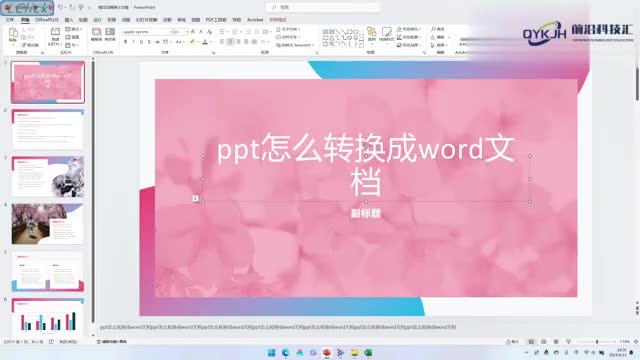Click the Quick Styles icon
Image resolution: width=640 pixels, height=360 pixels.
(386, 34)
